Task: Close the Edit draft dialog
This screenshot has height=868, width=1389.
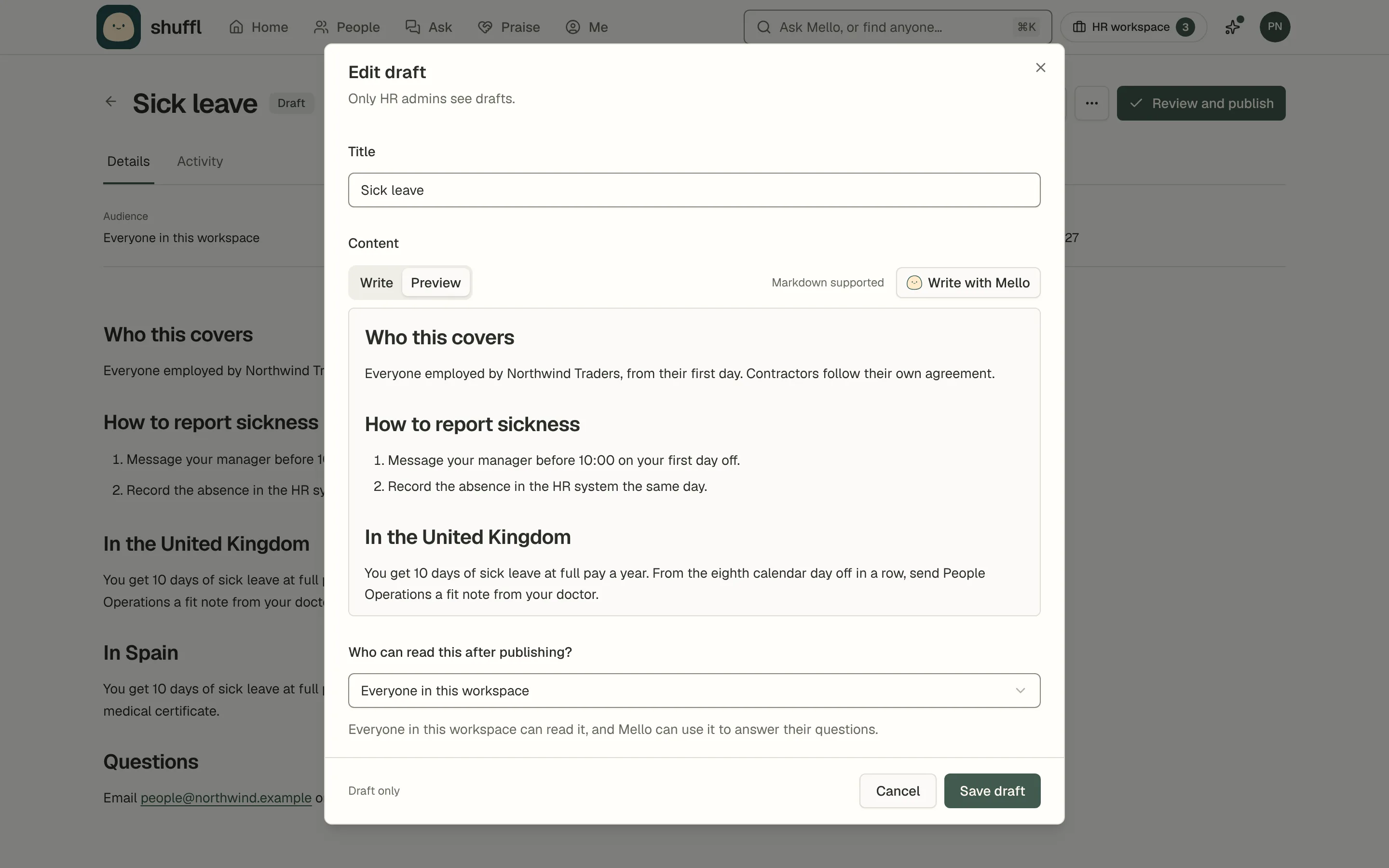Action: coord(1041,68)
